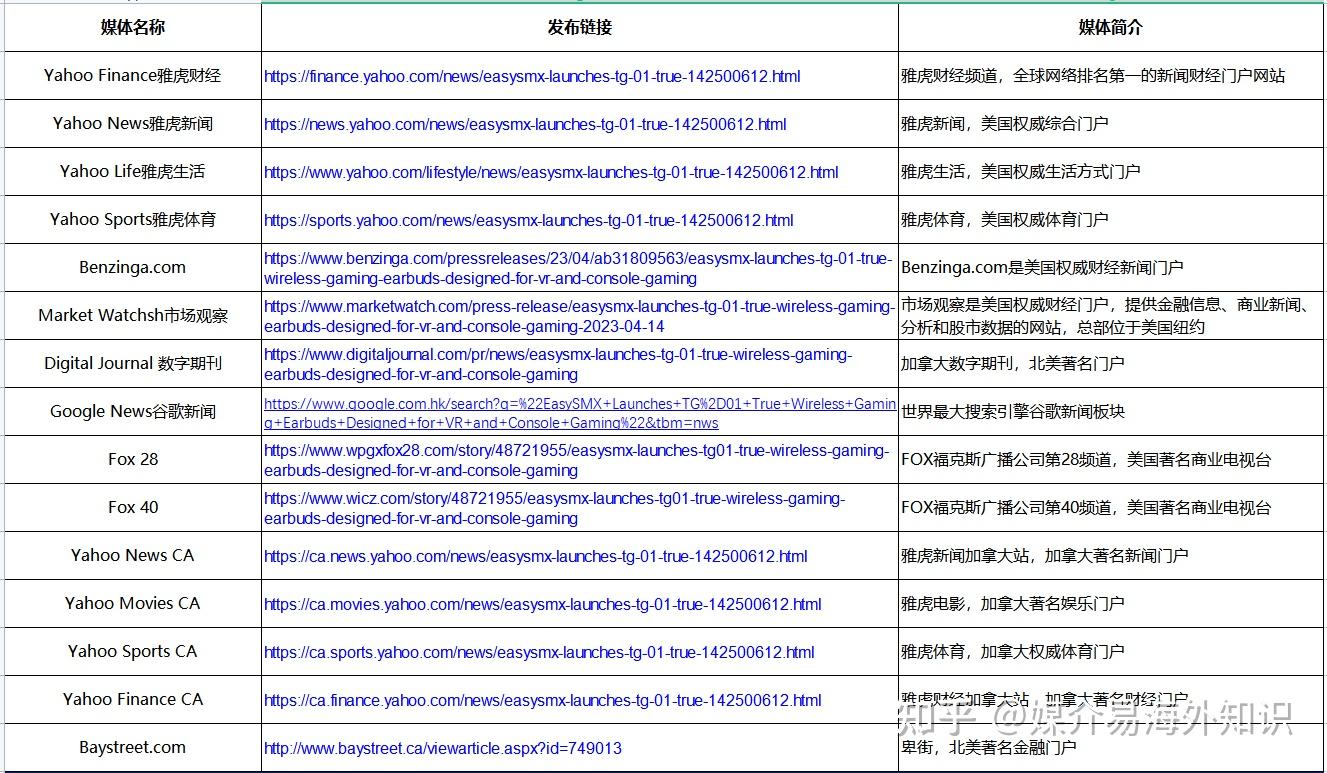Select the Market Watchsh市场观察 cell

(x=133, y=315)
